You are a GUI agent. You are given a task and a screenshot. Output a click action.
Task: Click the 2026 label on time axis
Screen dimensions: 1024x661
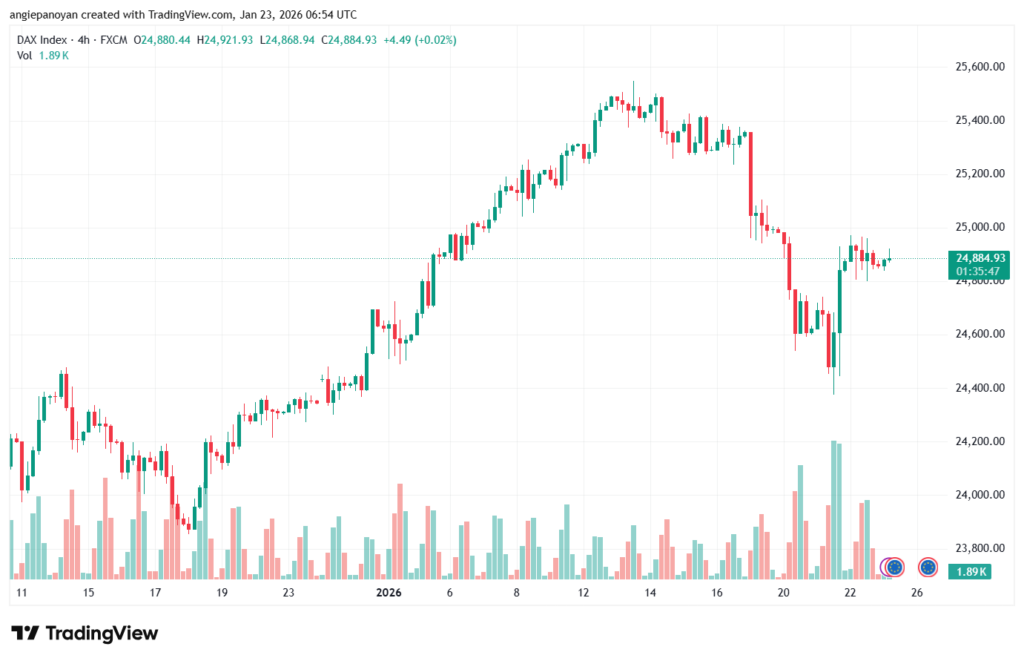pyautogui.click(x=389, y=593)
